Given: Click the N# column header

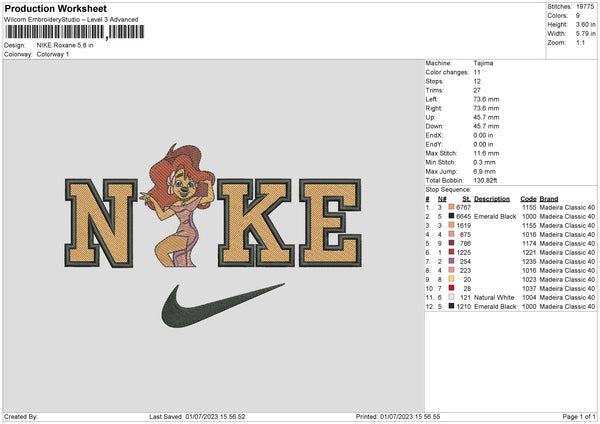Looking at the screenshot, I should click(x=442, y=199).
